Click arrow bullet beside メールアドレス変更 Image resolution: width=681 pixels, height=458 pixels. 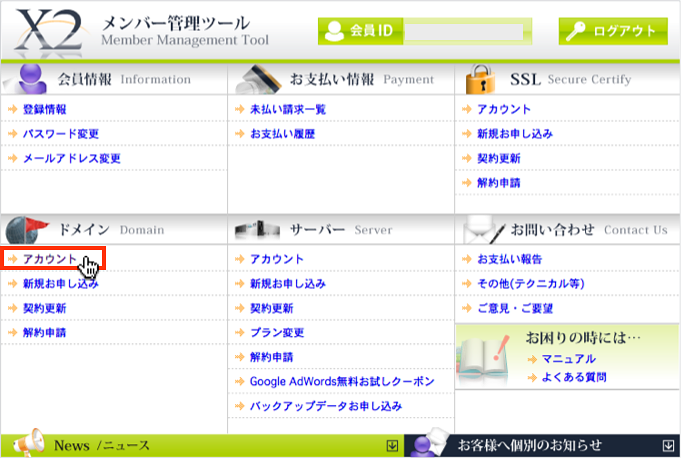pos(13,158)
